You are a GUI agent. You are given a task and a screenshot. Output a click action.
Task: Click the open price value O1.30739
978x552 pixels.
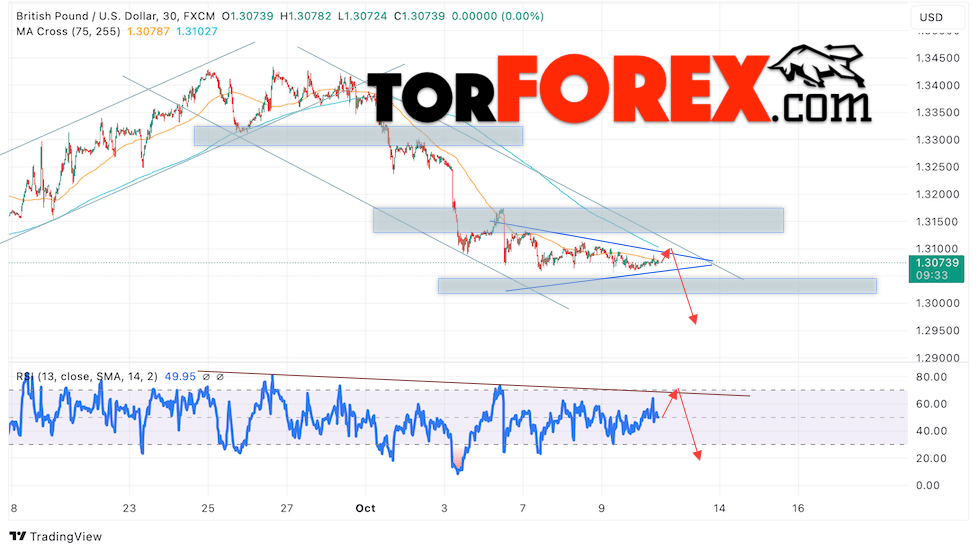click(x=248, y=16)
